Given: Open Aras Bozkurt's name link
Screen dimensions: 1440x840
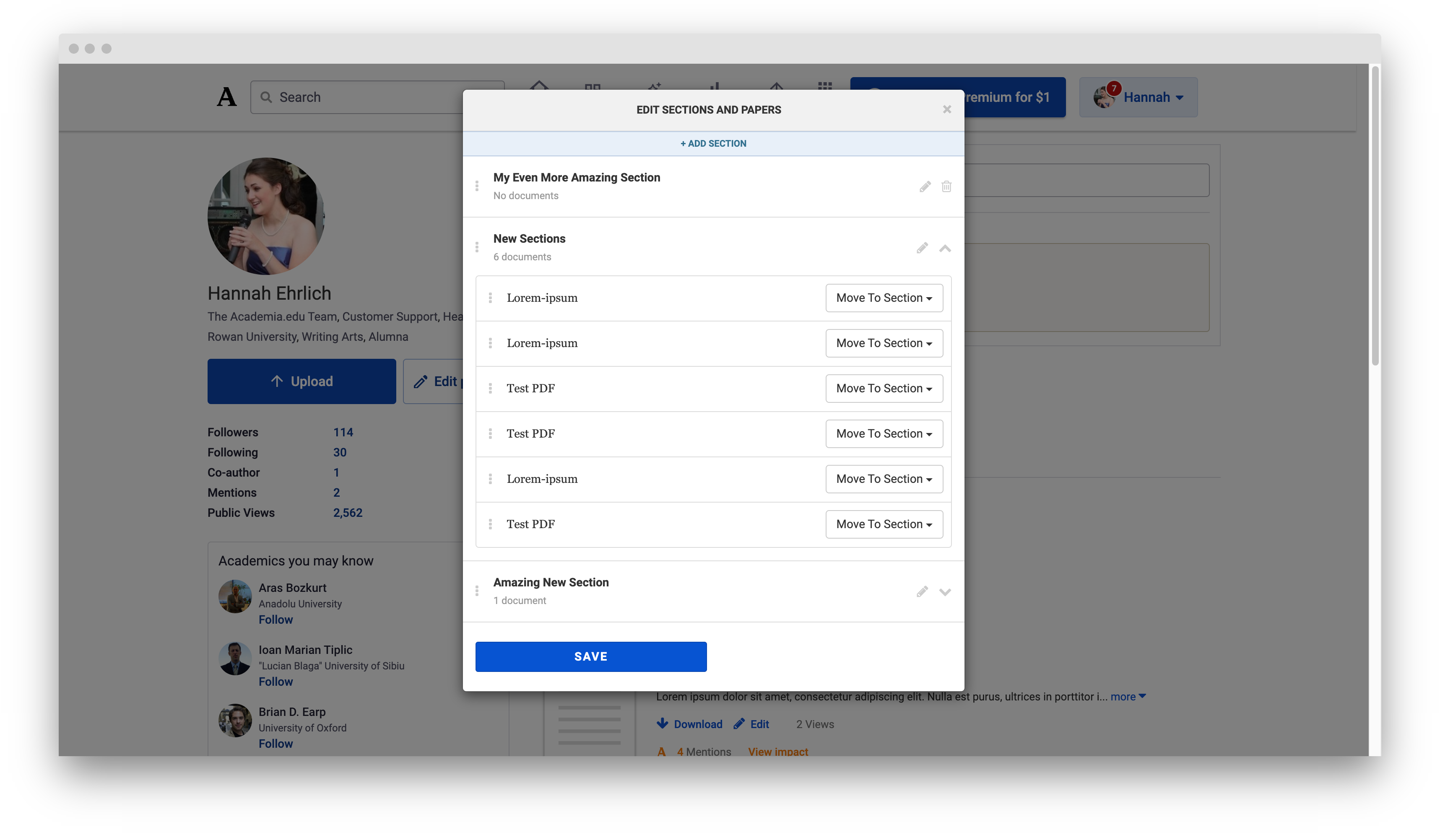Looking at the screenshot, I should (x=293, y=588).
